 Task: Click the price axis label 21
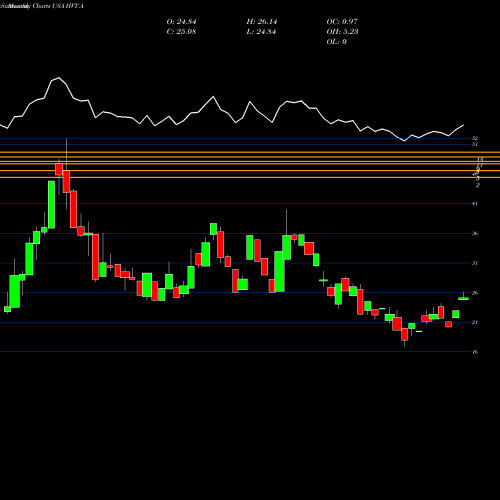coord(475,322)
